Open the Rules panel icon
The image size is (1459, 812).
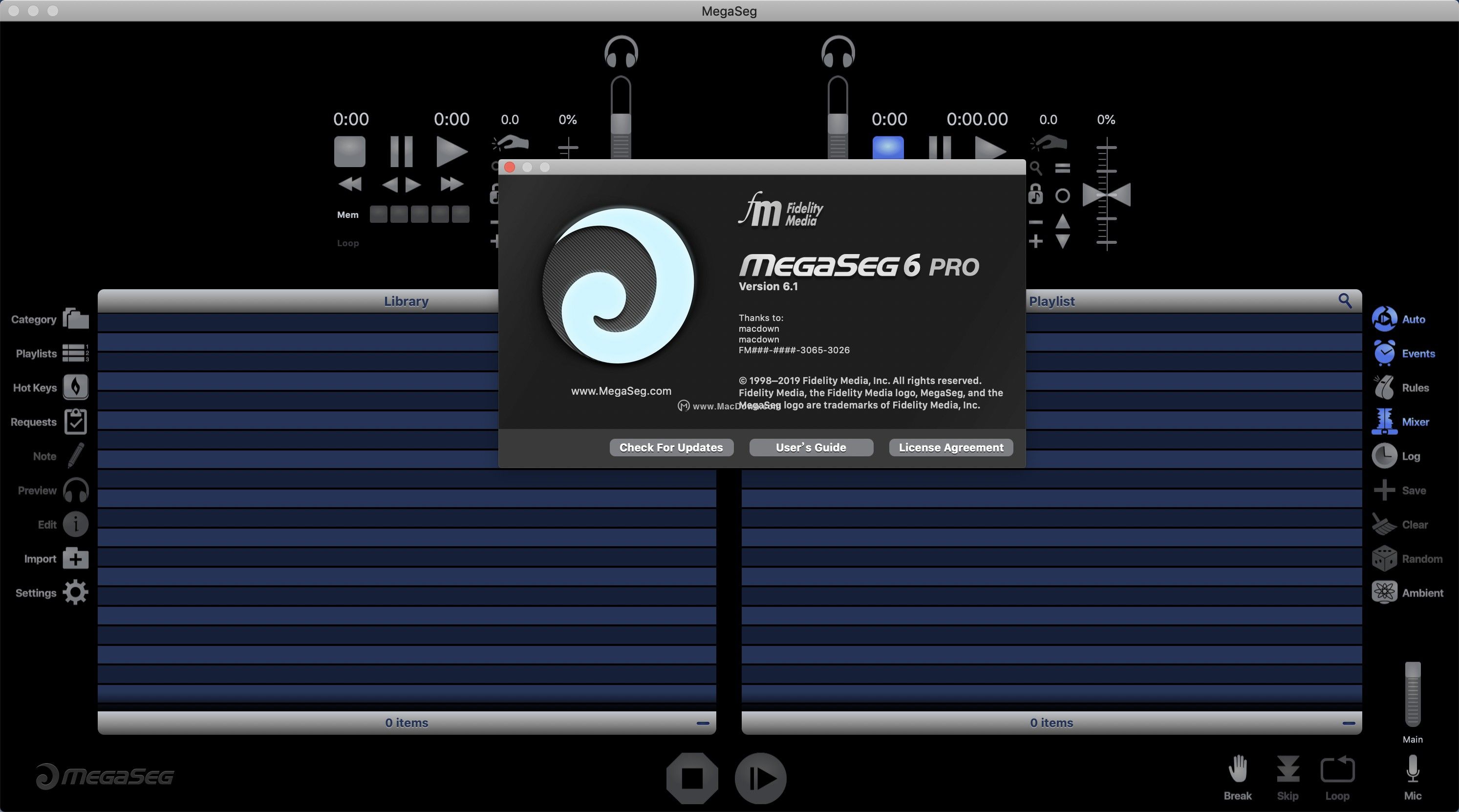(x=1384, y=387)
